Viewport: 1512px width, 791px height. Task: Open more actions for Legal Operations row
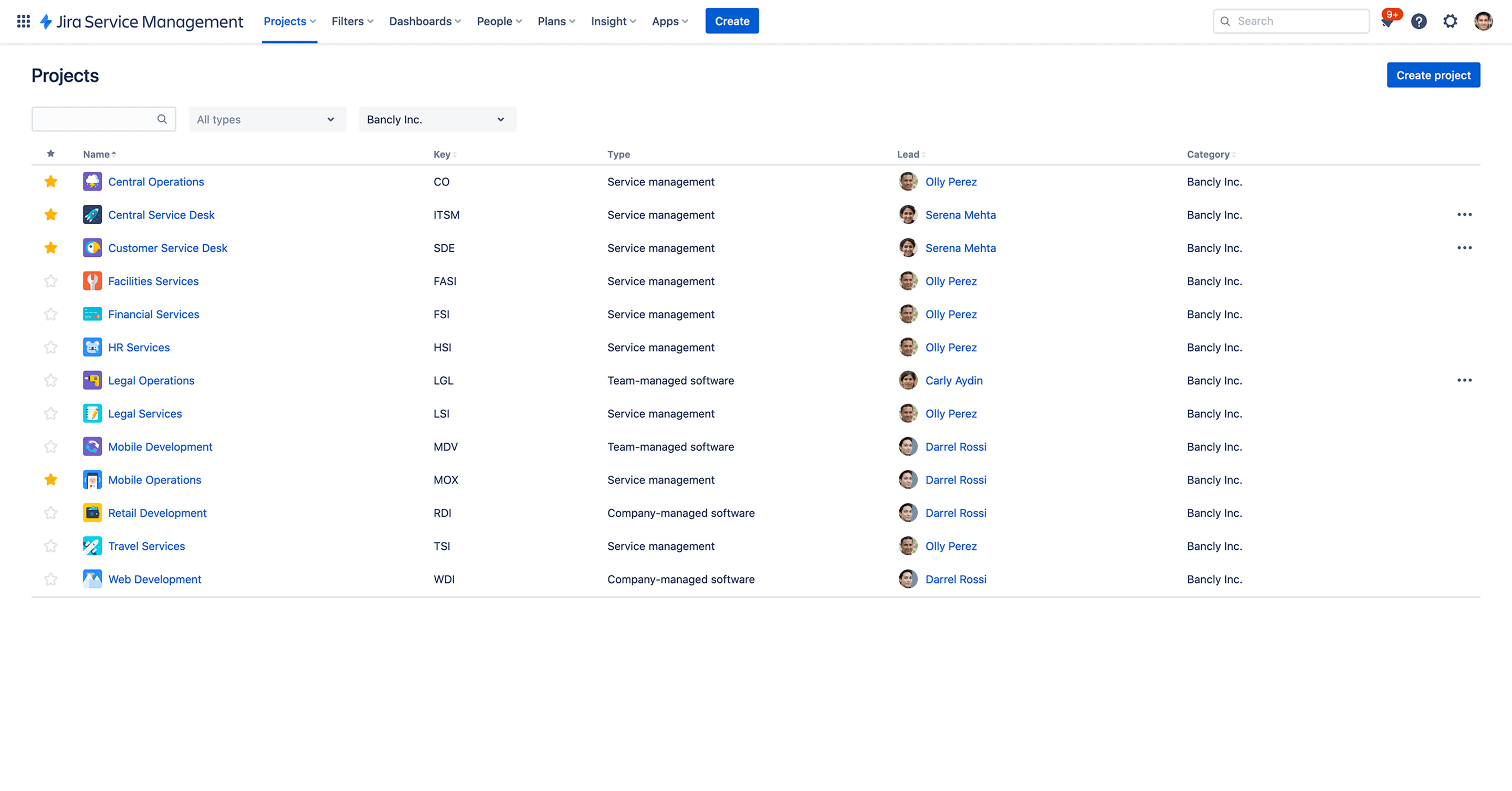pos(1464,380)
